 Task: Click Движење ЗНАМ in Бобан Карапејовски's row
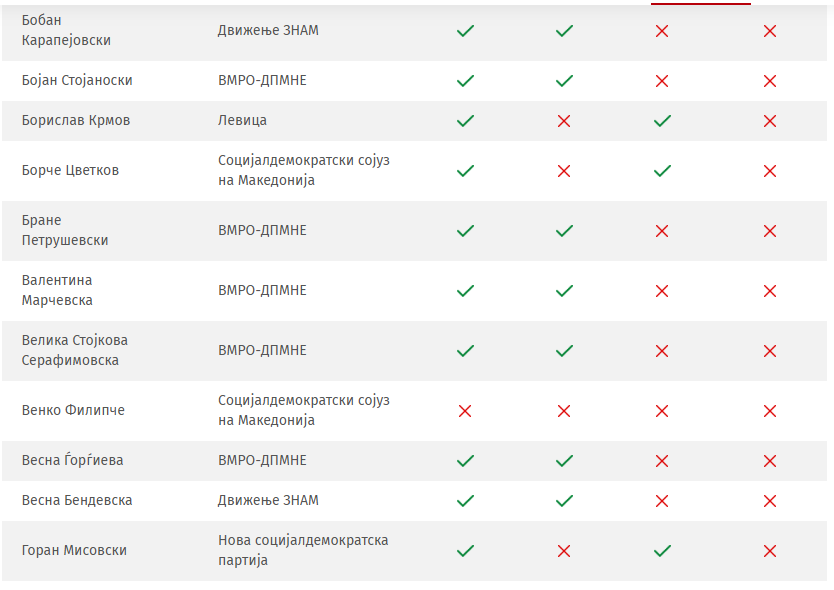point(268,31)
